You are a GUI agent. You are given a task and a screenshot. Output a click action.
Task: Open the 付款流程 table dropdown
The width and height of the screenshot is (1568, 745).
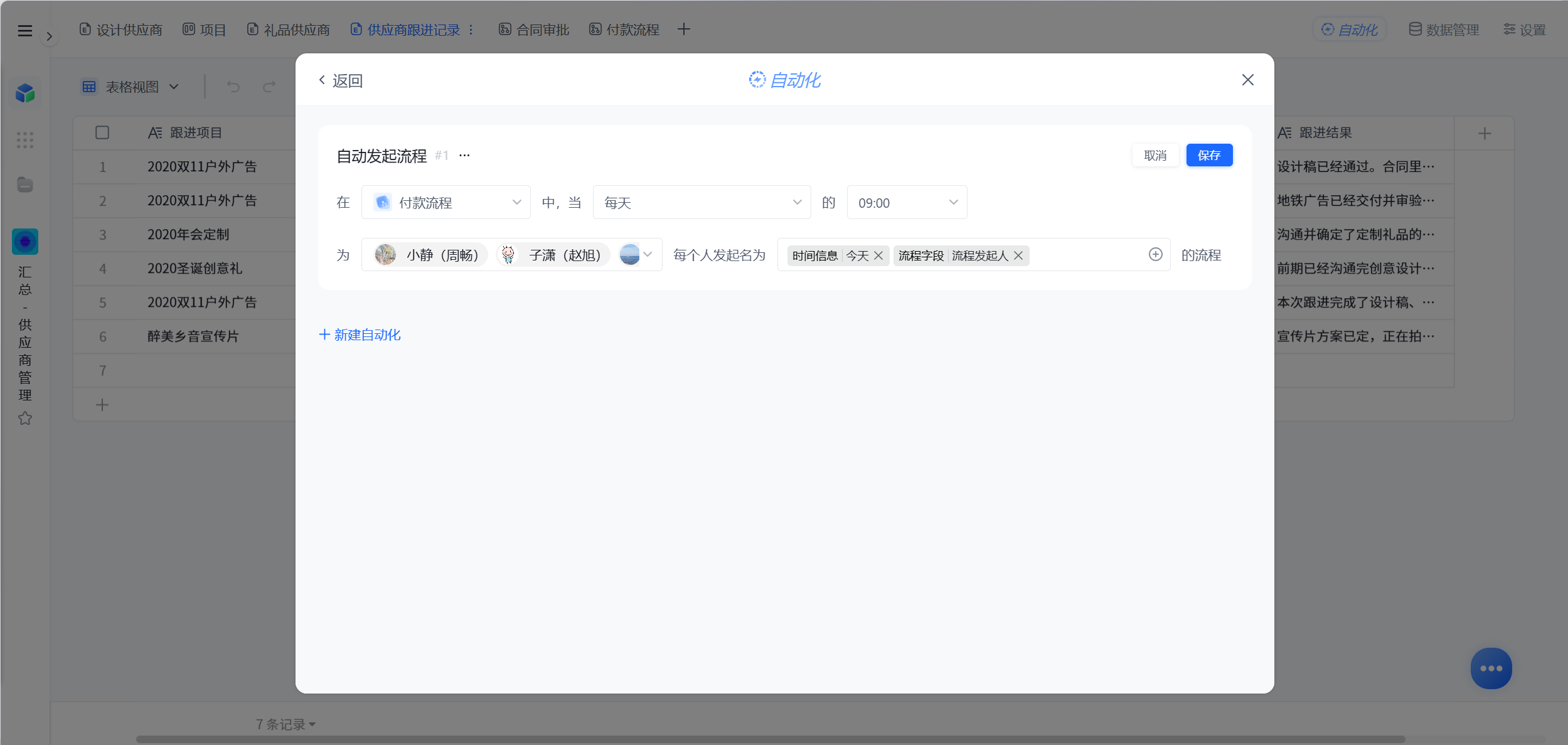446,202
